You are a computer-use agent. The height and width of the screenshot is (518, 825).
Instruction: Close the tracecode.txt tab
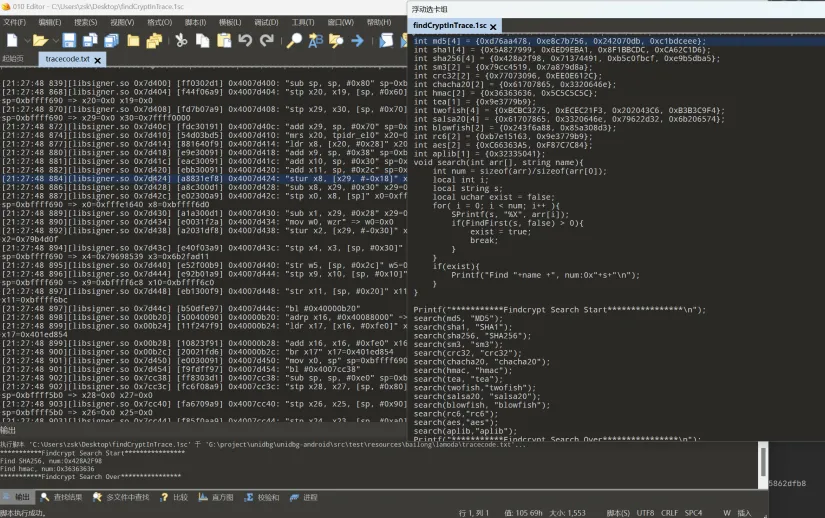97,59
